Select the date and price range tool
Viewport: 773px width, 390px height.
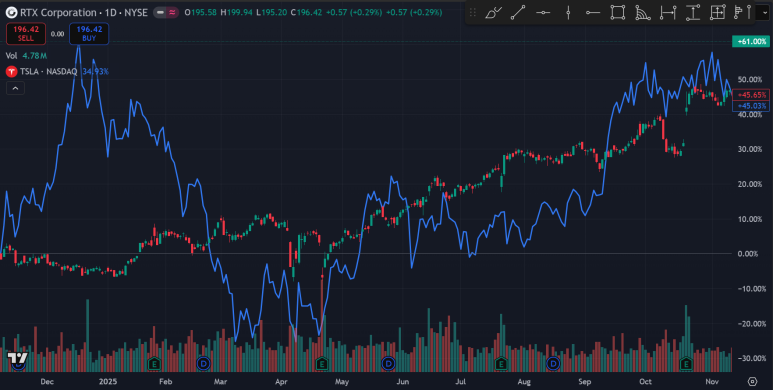pos(717,12)
